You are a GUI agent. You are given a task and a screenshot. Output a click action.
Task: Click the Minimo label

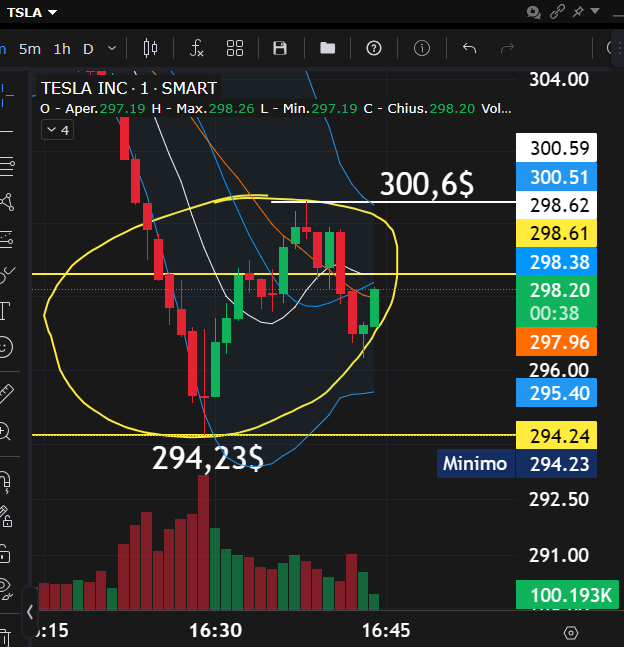(x=475, y=464)
